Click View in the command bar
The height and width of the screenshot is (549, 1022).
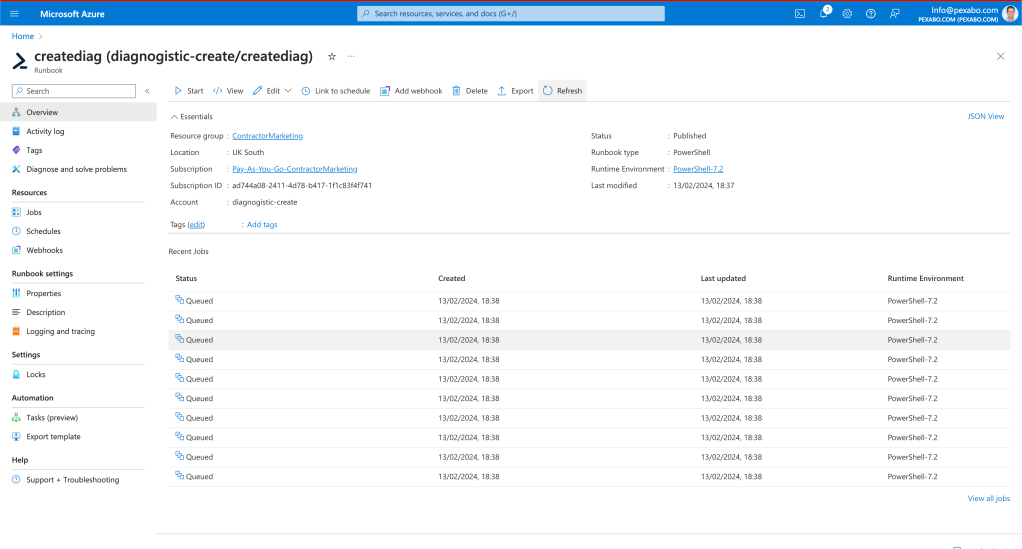228,91
